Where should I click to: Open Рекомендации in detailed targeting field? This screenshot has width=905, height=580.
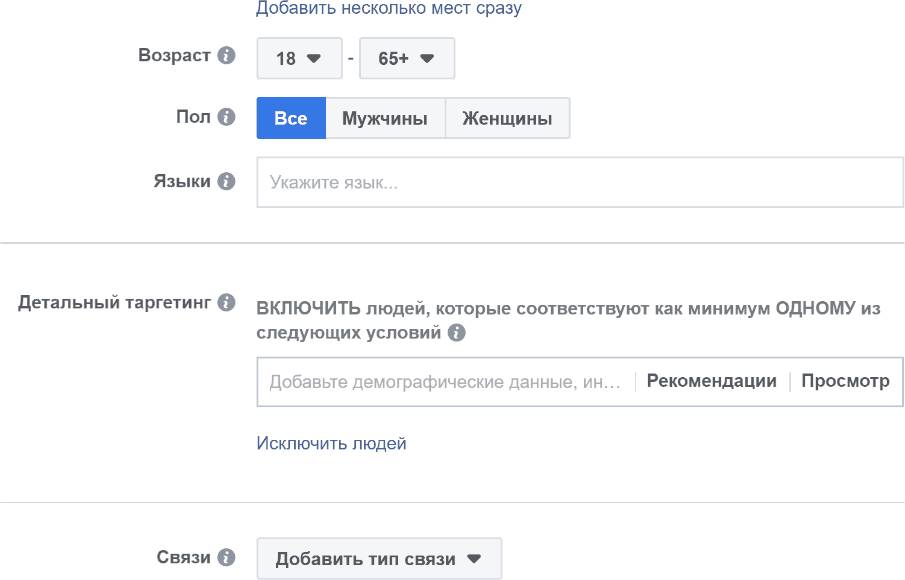coord(711,381)
